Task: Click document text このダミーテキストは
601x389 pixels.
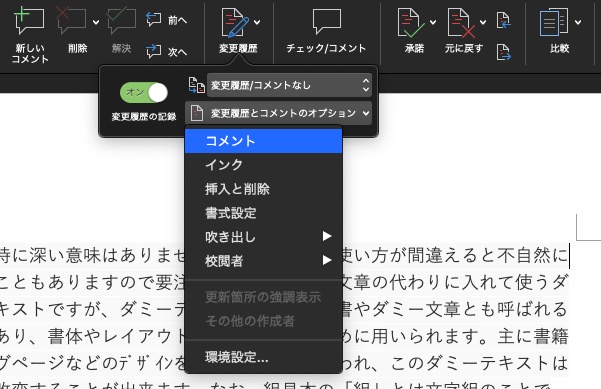Action: click(479, 363)
